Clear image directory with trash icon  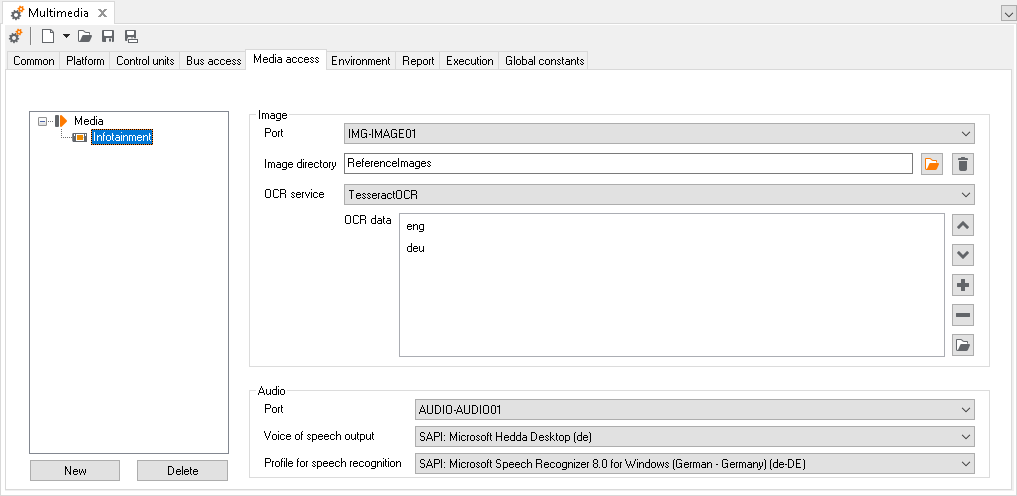click(x=963, y=164)
